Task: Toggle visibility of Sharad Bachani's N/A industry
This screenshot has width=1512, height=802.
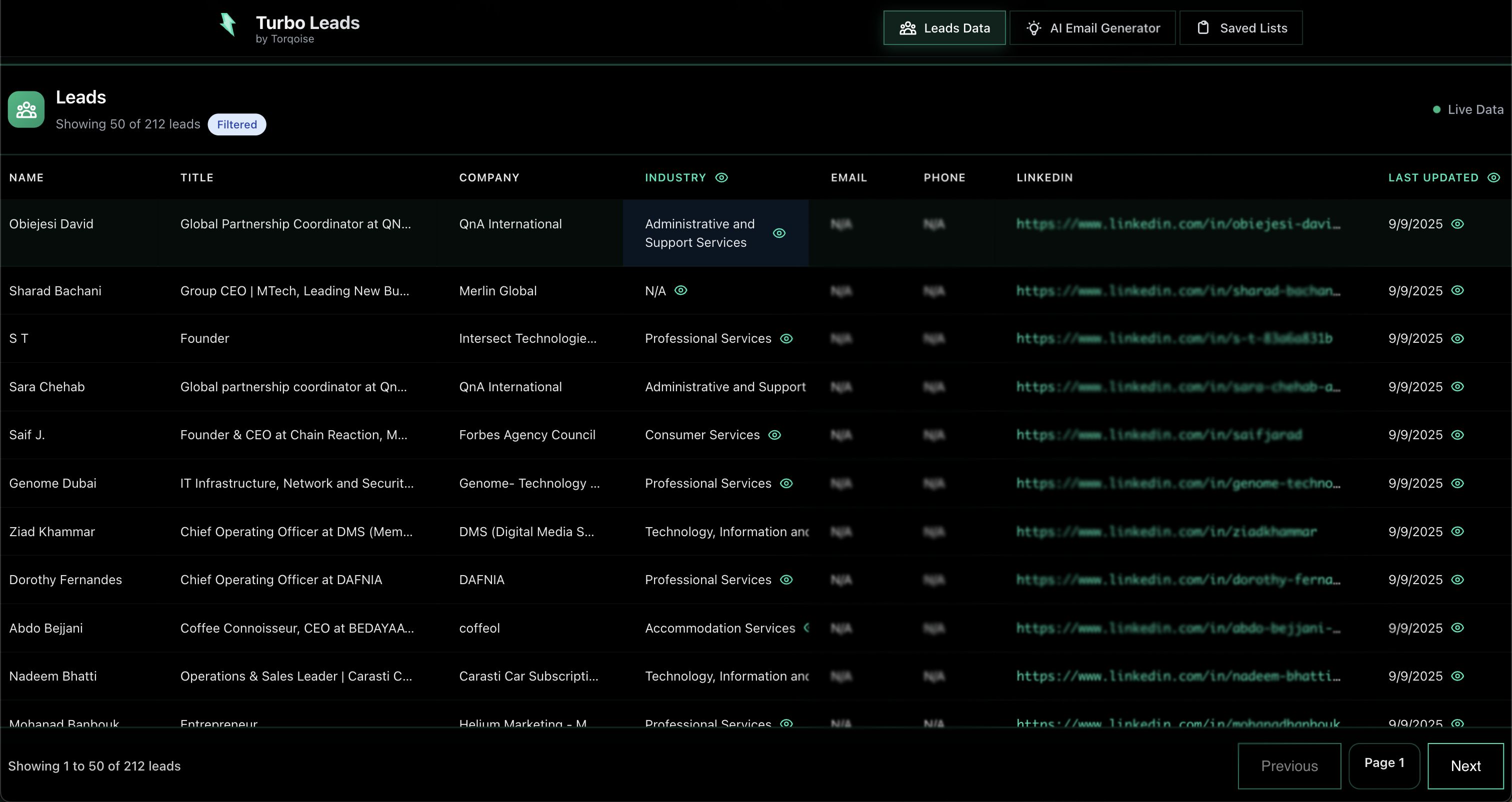Action: click(x=681, y=290)
